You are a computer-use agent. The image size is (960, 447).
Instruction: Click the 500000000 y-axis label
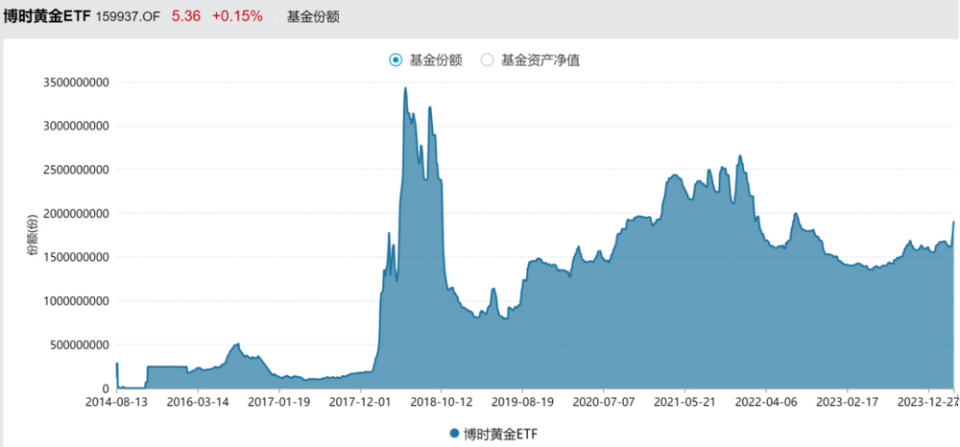[x=80, y=345]
